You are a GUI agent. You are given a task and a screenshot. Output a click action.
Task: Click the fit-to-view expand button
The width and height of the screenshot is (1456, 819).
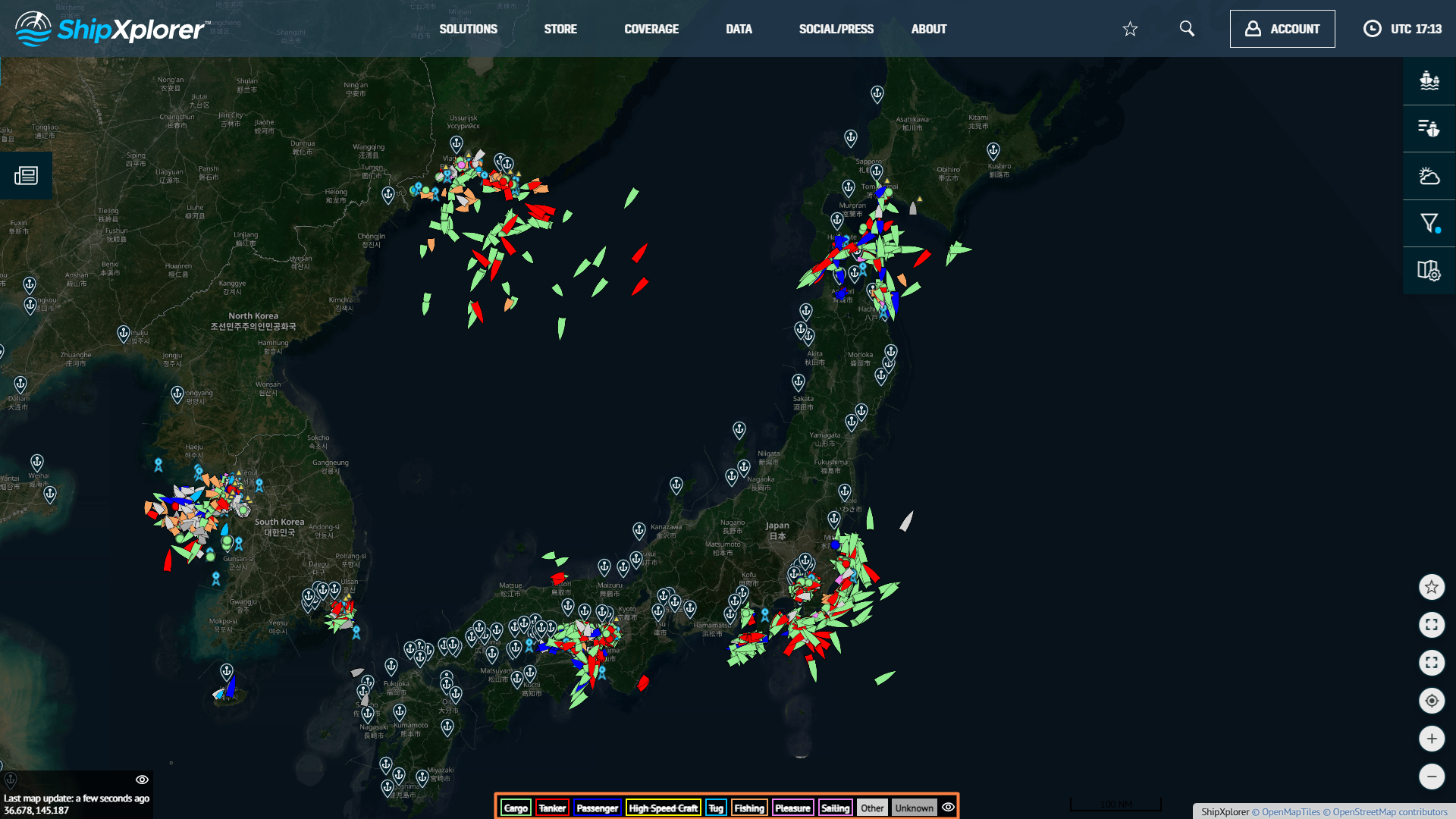coord(1432,663)
